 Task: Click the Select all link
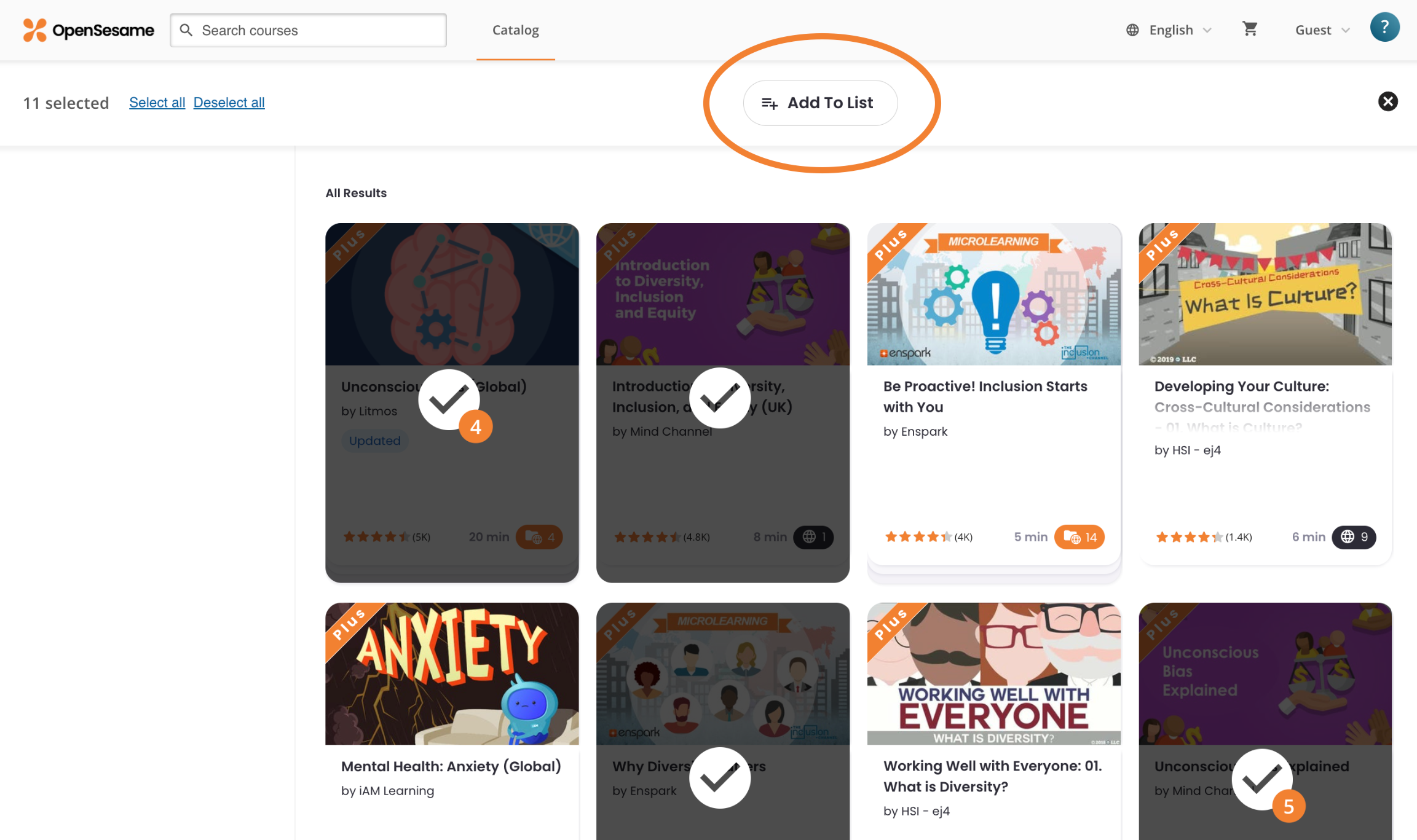[157, 103]
